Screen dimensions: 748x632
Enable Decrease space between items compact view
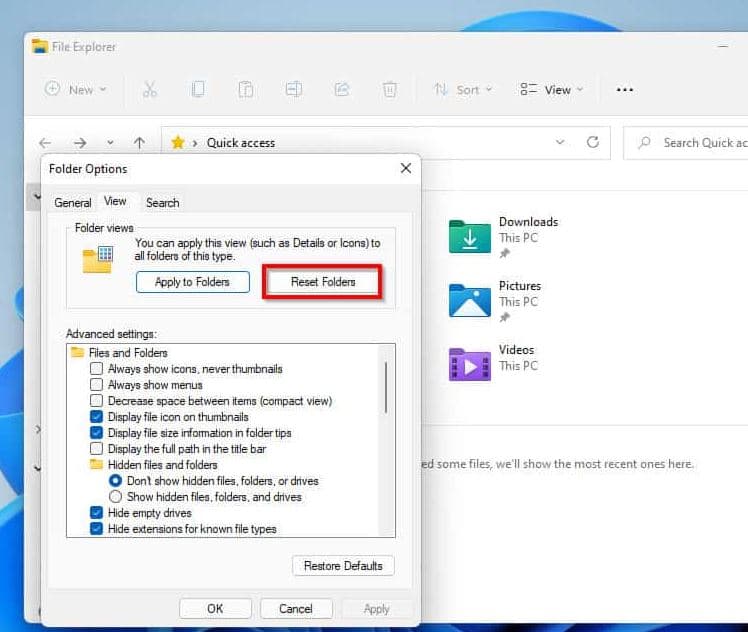click(x=96, y=401)
